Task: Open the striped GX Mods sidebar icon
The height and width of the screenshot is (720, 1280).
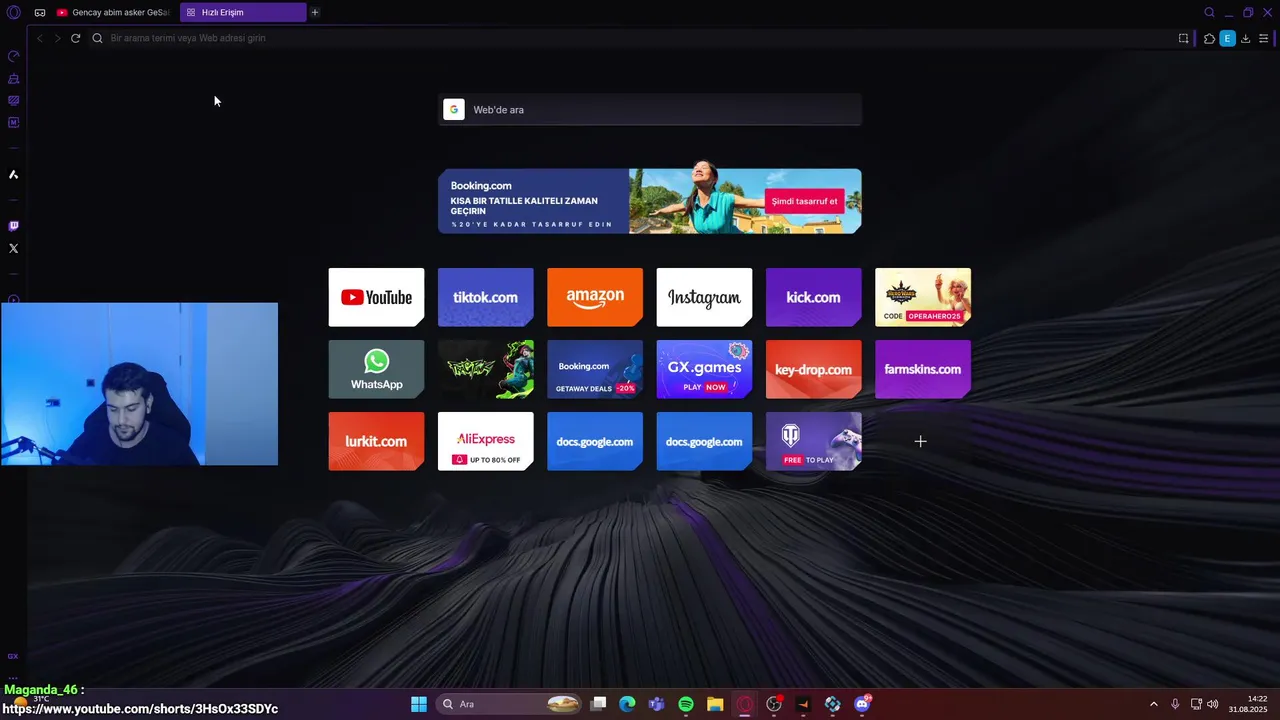Action: pos(13,100)
